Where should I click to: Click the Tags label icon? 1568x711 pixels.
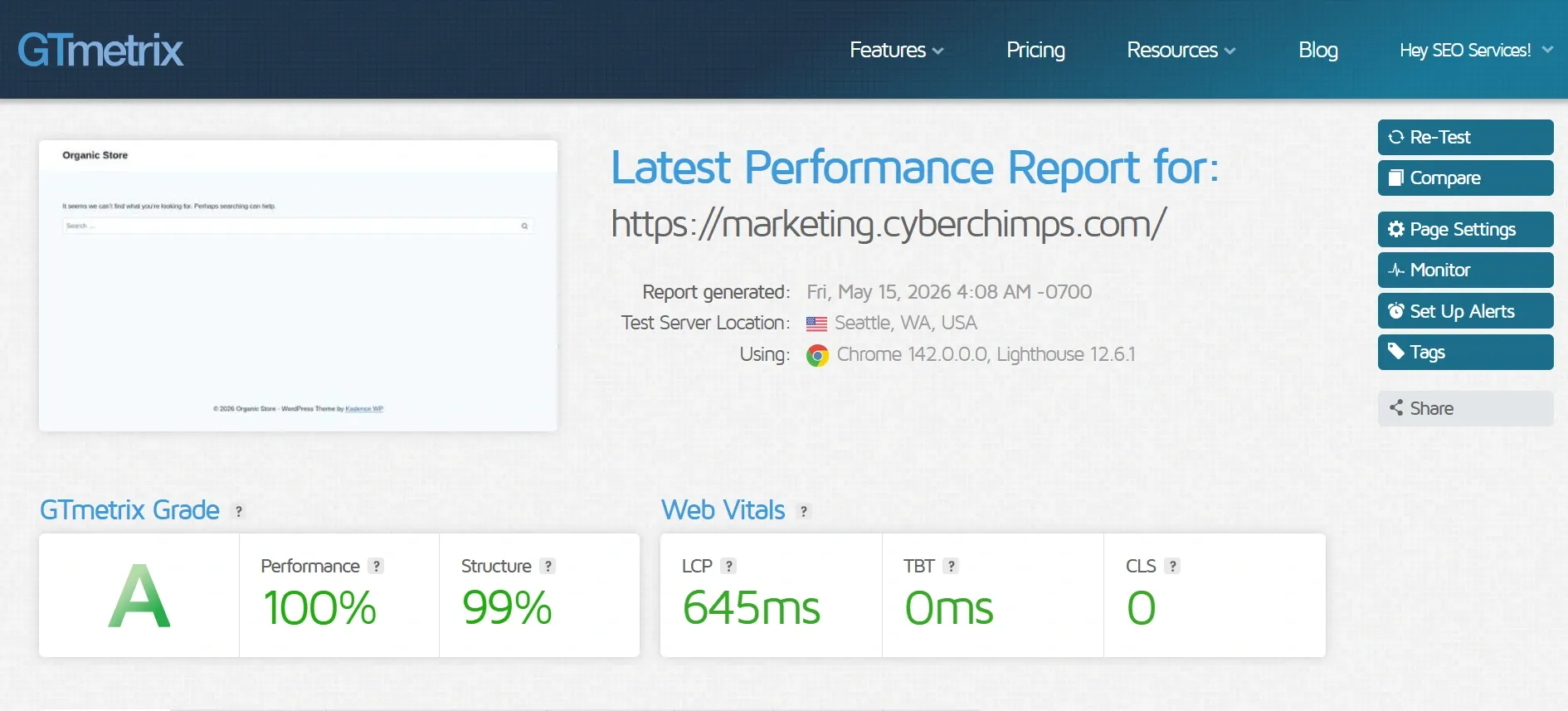tap(1396, 351)
